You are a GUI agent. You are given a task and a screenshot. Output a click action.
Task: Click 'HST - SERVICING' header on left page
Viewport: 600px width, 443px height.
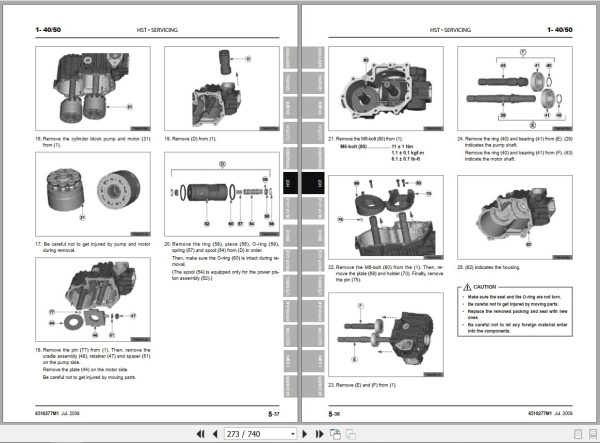coord(157,30)
